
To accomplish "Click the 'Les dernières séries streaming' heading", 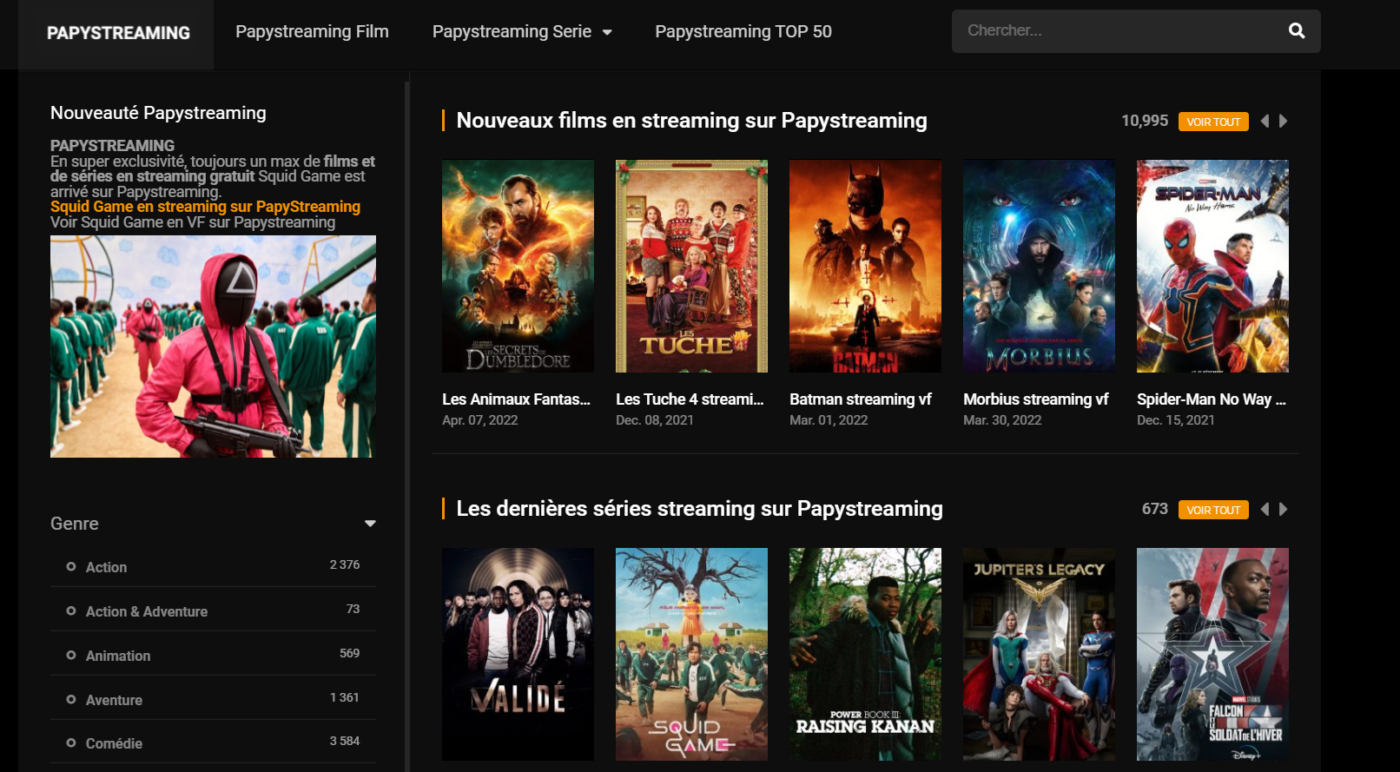I will tap(699, 508).
